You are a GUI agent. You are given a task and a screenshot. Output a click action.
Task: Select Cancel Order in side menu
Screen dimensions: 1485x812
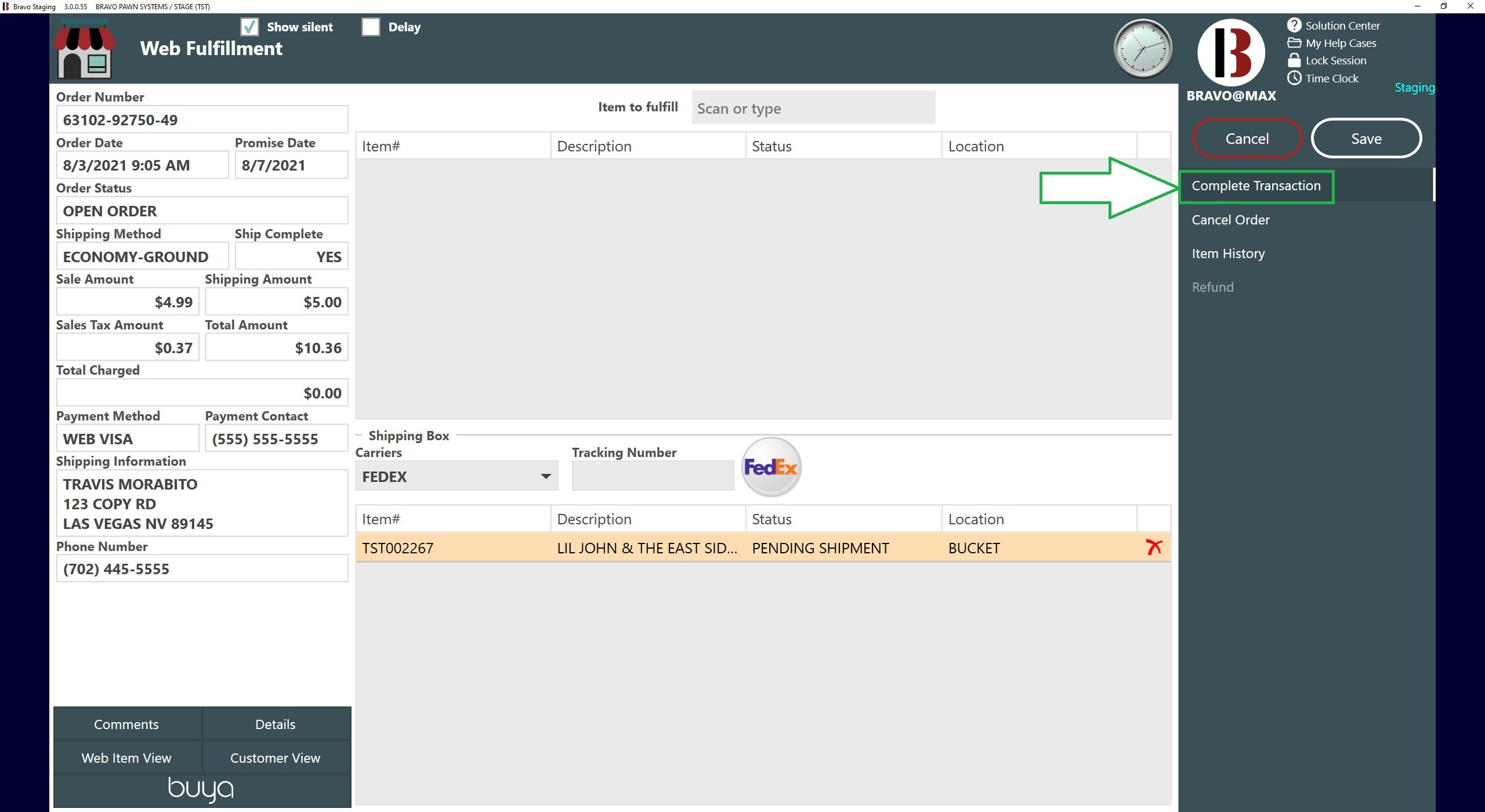1230,220
